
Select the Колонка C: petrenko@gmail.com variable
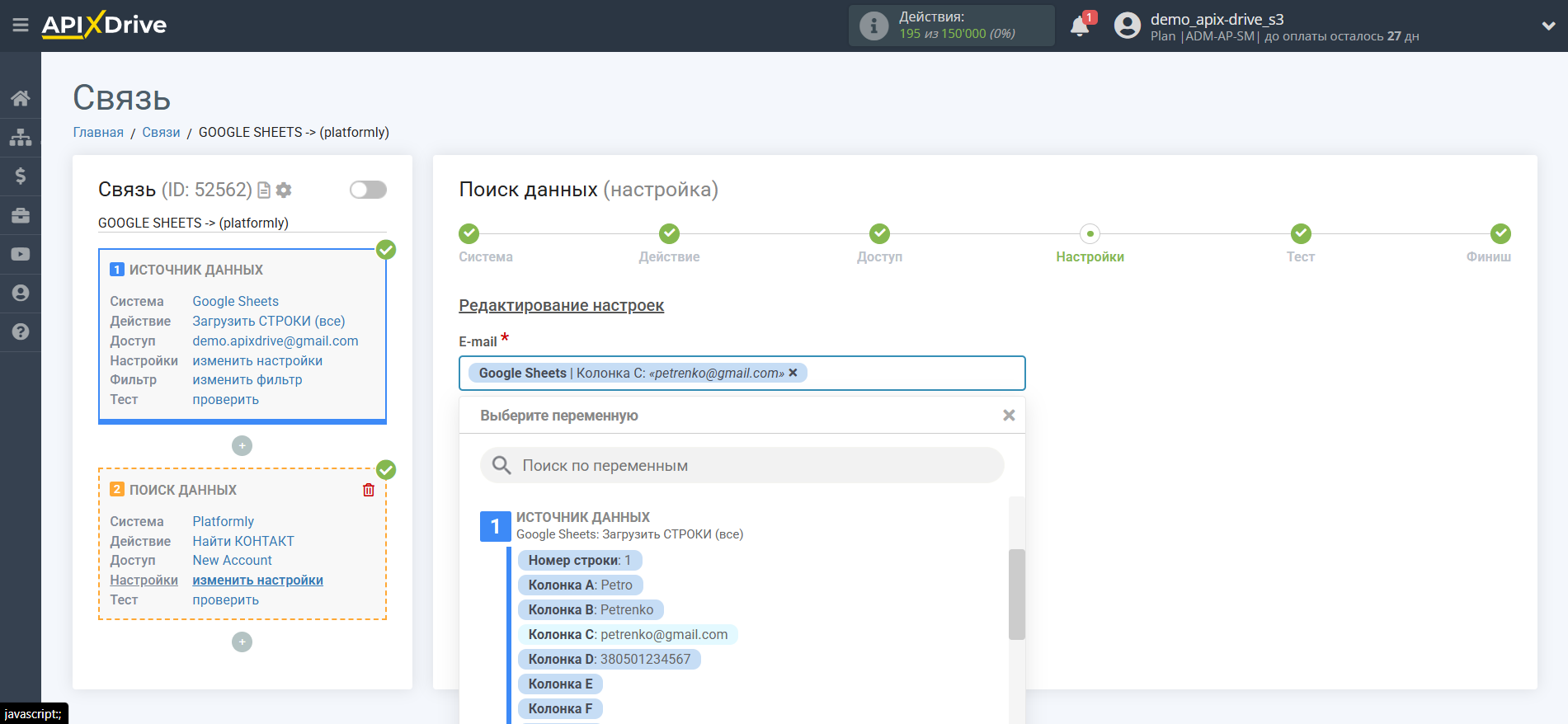pyautogui.click(x=628, y=634)
